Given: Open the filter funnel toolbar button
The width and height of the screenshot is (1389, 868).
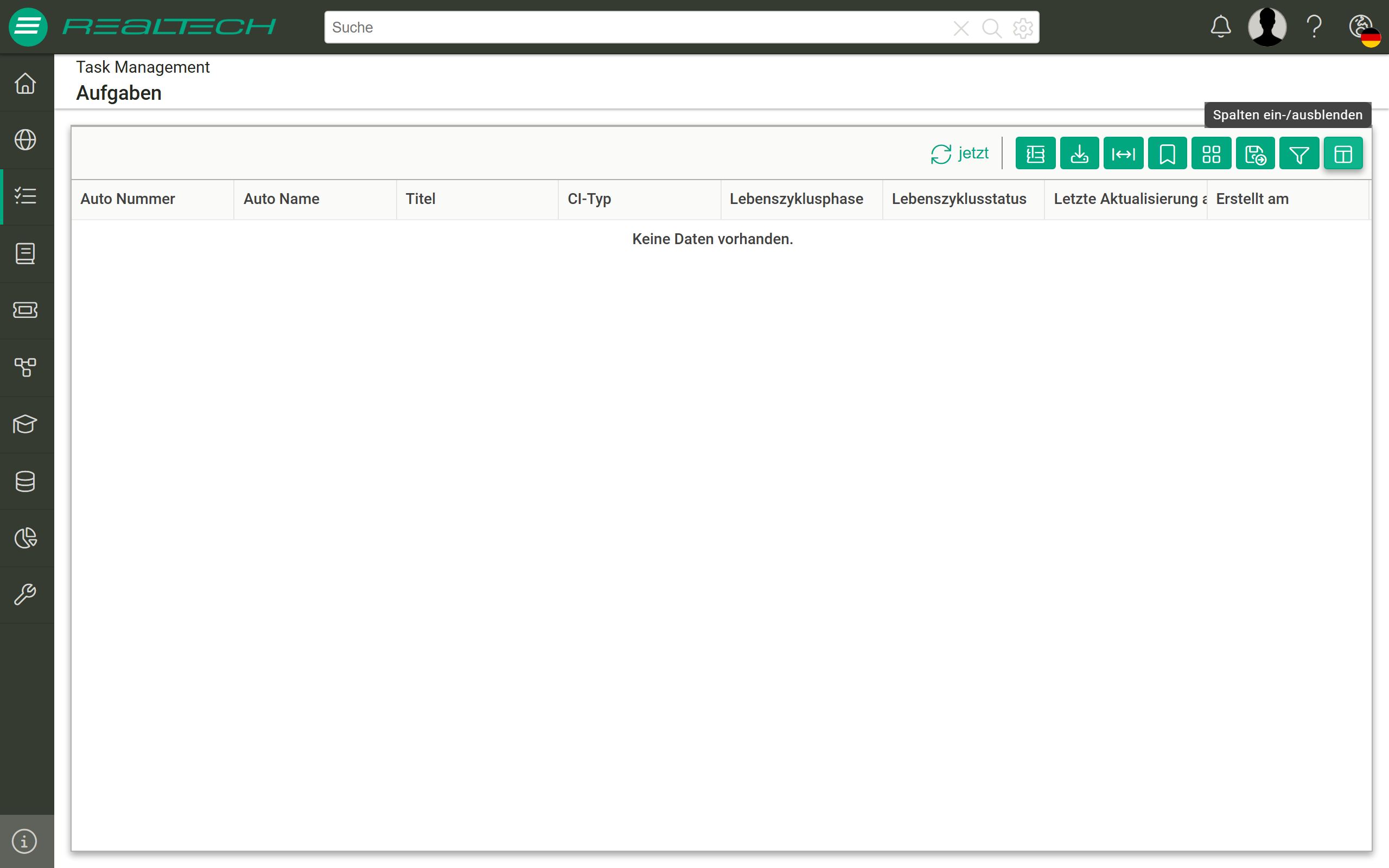Looking at the screenshot, I should (x=1299, y=154).
